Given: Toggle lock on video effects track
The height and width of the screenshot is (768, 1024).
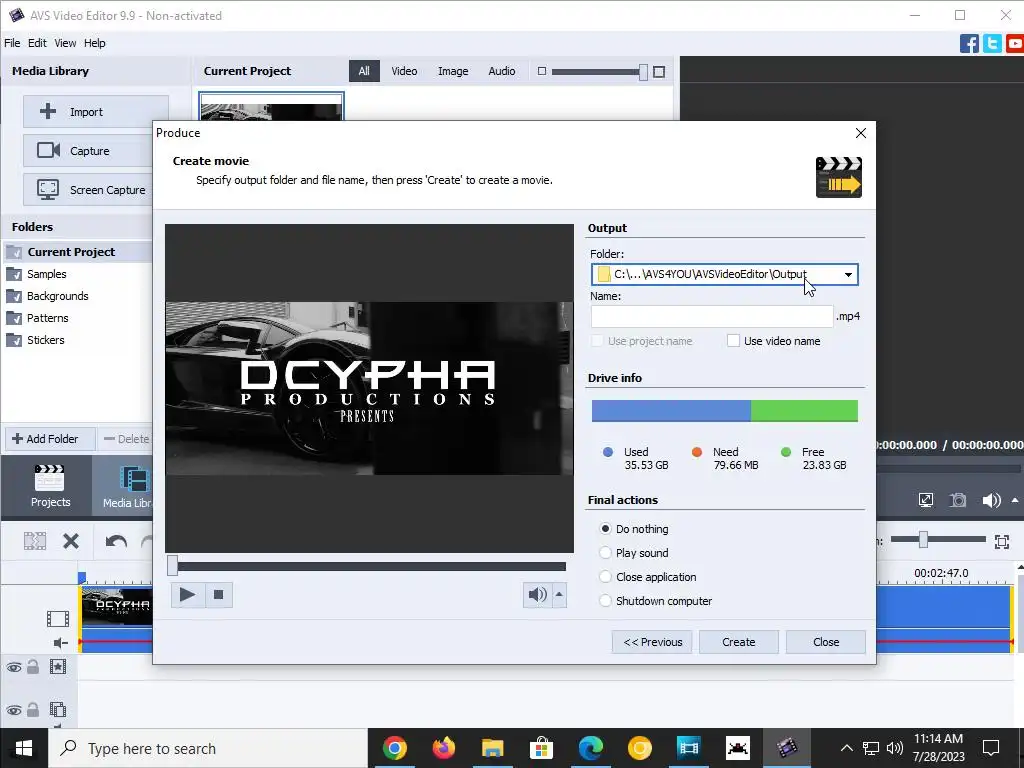Looking at the screenshot, I should (x=33, y=667).
